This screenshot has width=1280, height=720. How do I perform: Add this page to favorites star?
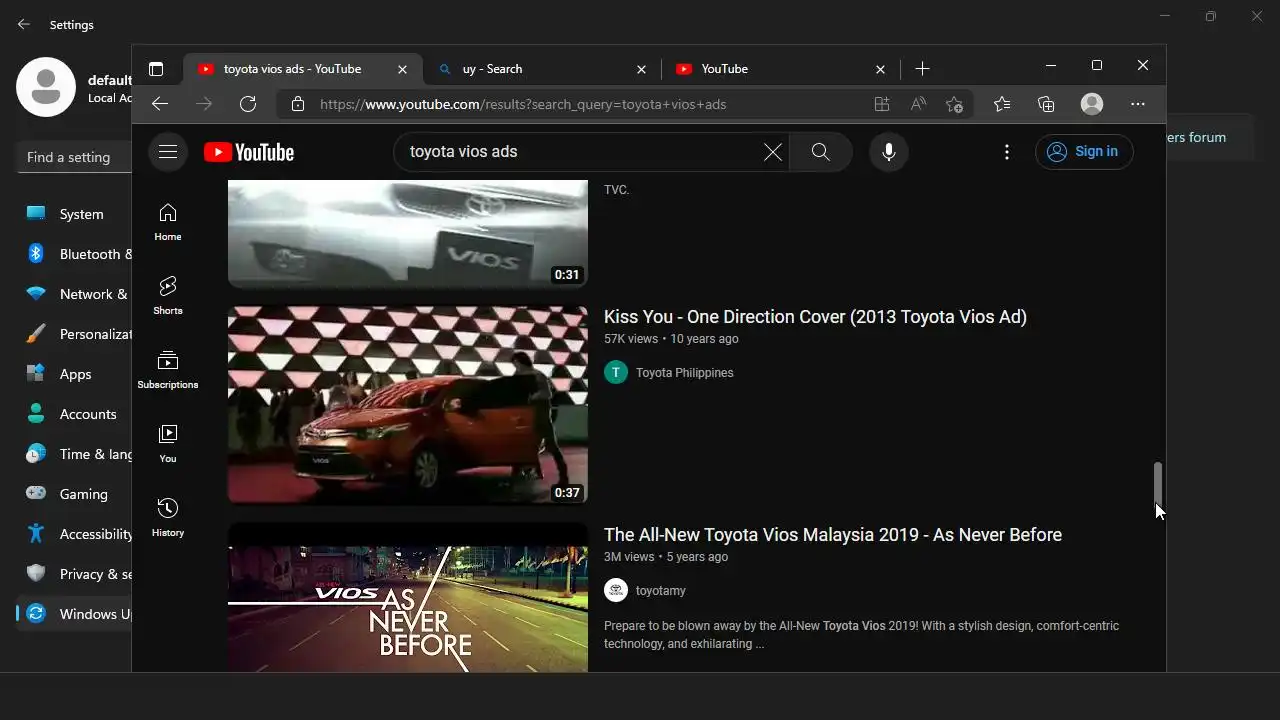(x=954, y=104)
